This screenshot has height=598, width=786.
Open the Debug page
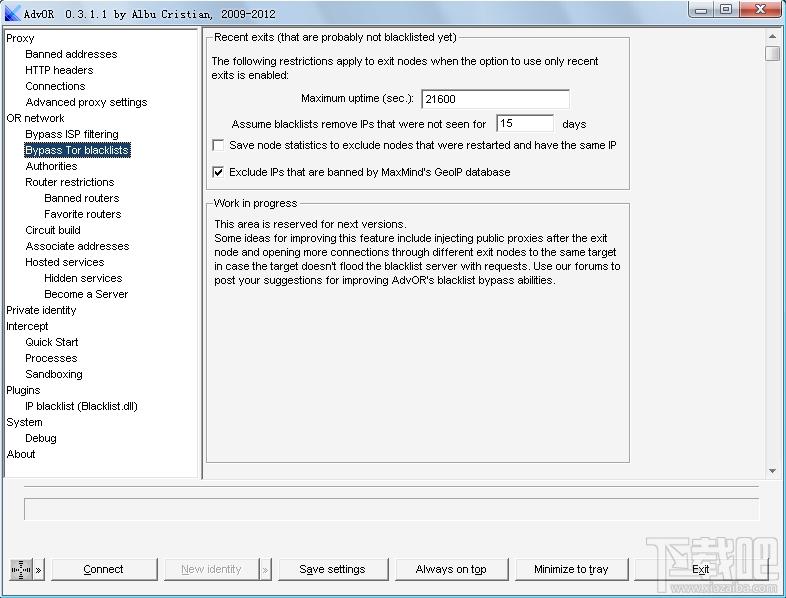[x=41, y=439]
